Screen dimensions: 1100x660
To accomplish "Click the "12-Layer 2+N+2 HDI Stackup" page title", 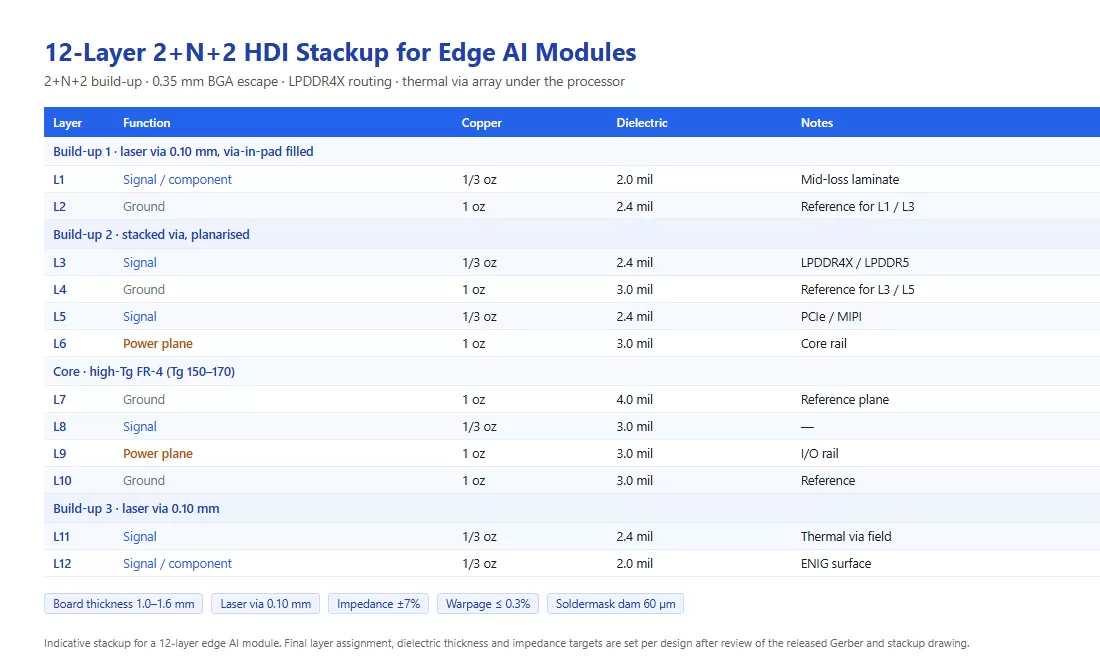I will 340,53.
